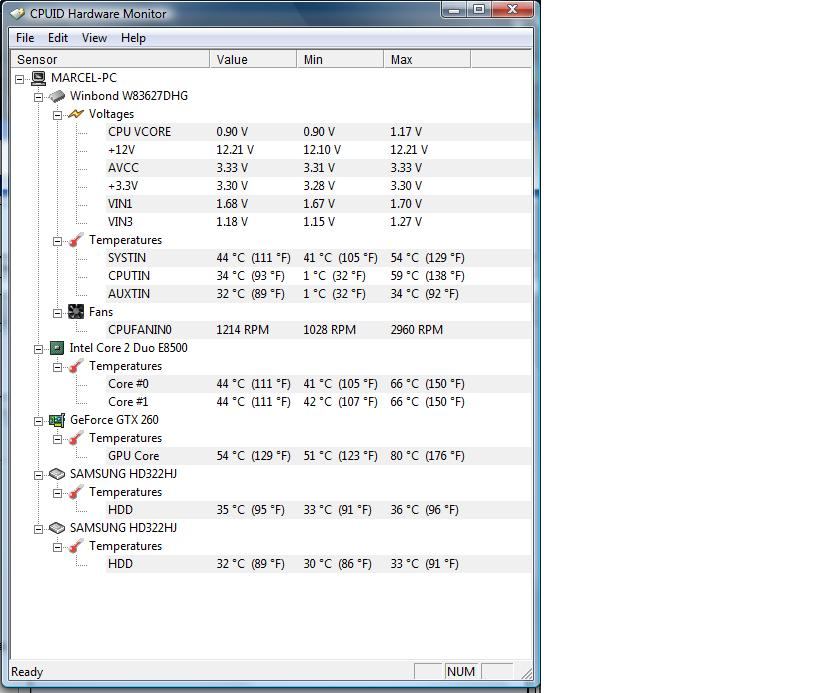This screenshot has width=840, height=693.
Task: Select the AUXTIN temperature row
Action: (x=319, y=294)
